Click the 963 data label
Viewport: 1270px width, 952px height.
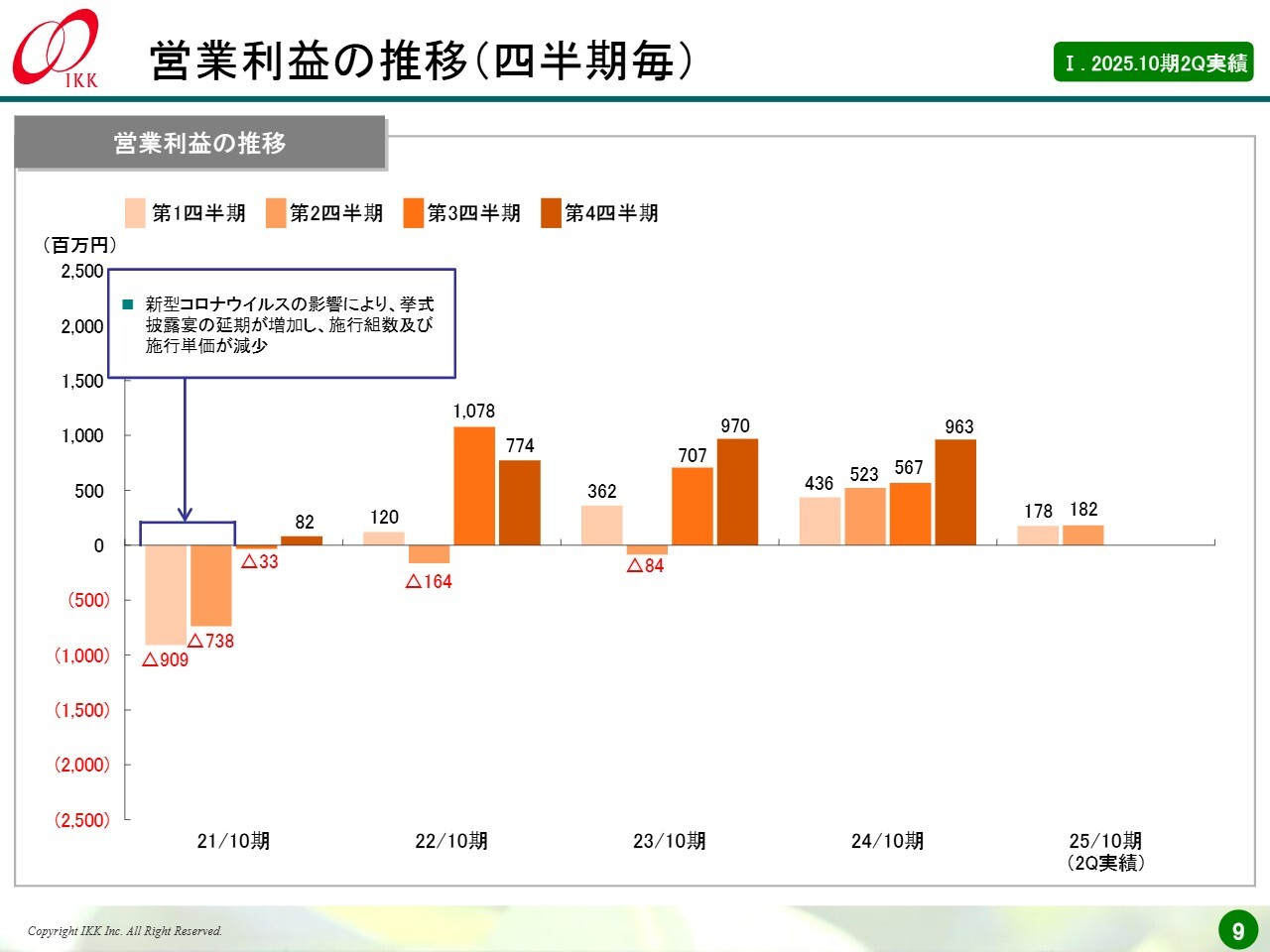tap(959, 426)
